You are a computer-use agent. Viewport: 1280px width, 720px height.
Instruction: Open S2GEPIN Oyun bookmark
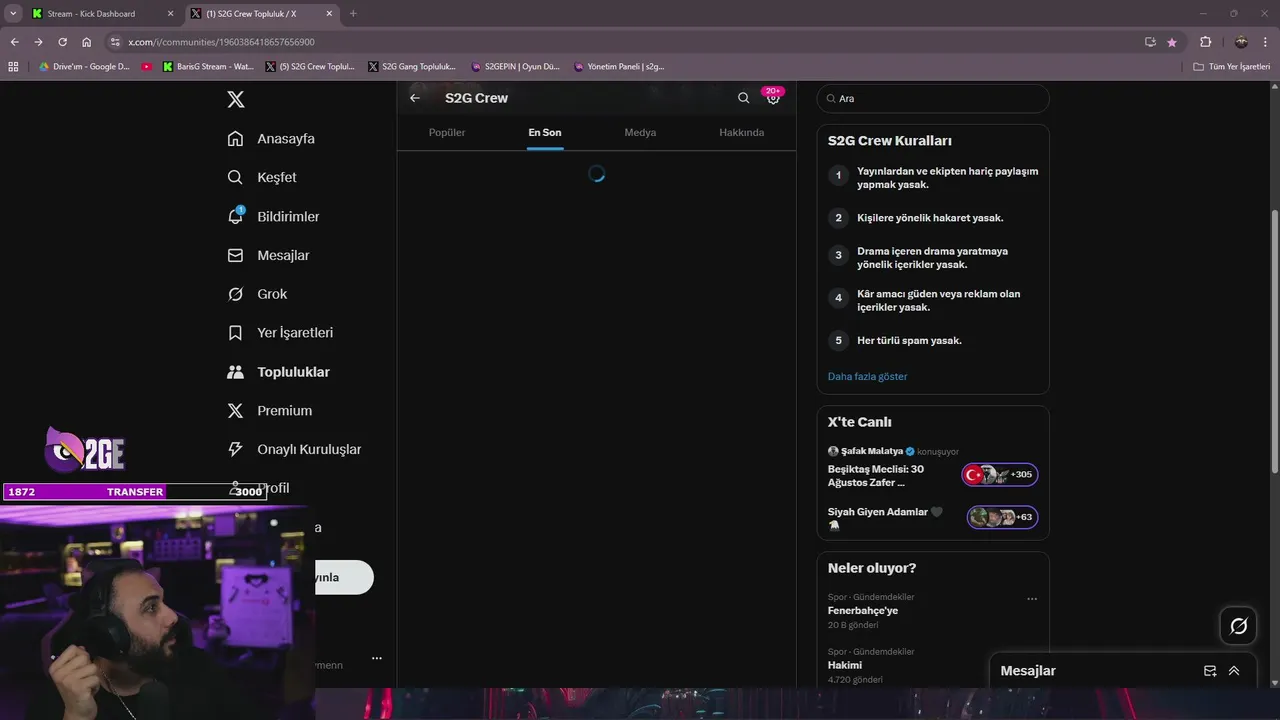tap(515, 67)
